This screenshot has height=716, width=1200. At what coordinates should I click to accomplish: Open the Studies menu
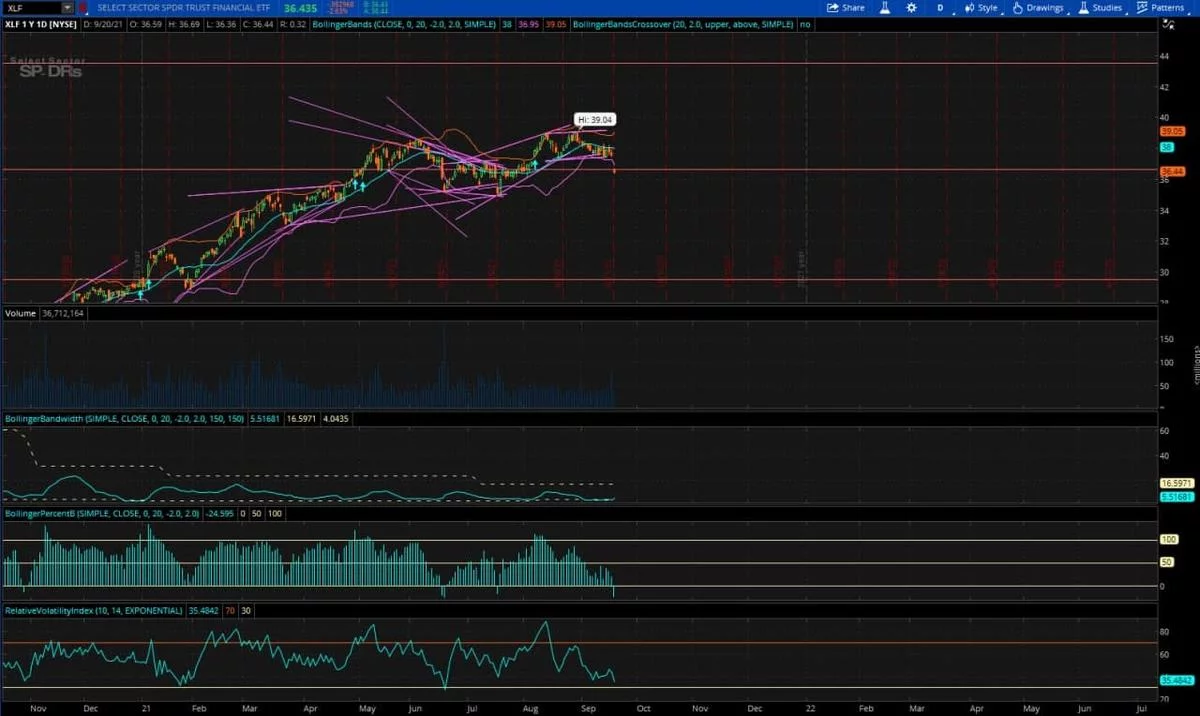(x=1100, y=7)
